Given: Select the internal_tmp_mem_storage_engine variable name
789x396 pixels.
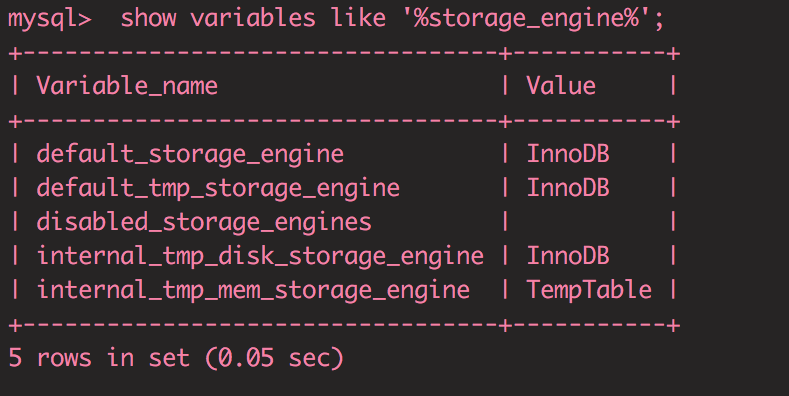Looking at the screenshot, I should [253, 290].
